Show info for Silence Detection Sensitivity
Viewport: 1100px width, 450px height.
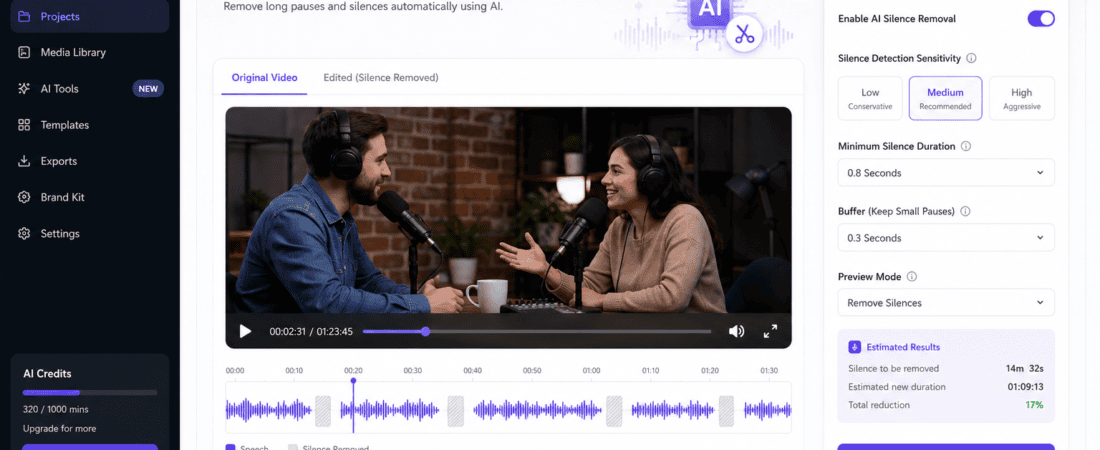click(x=971, y=58)
